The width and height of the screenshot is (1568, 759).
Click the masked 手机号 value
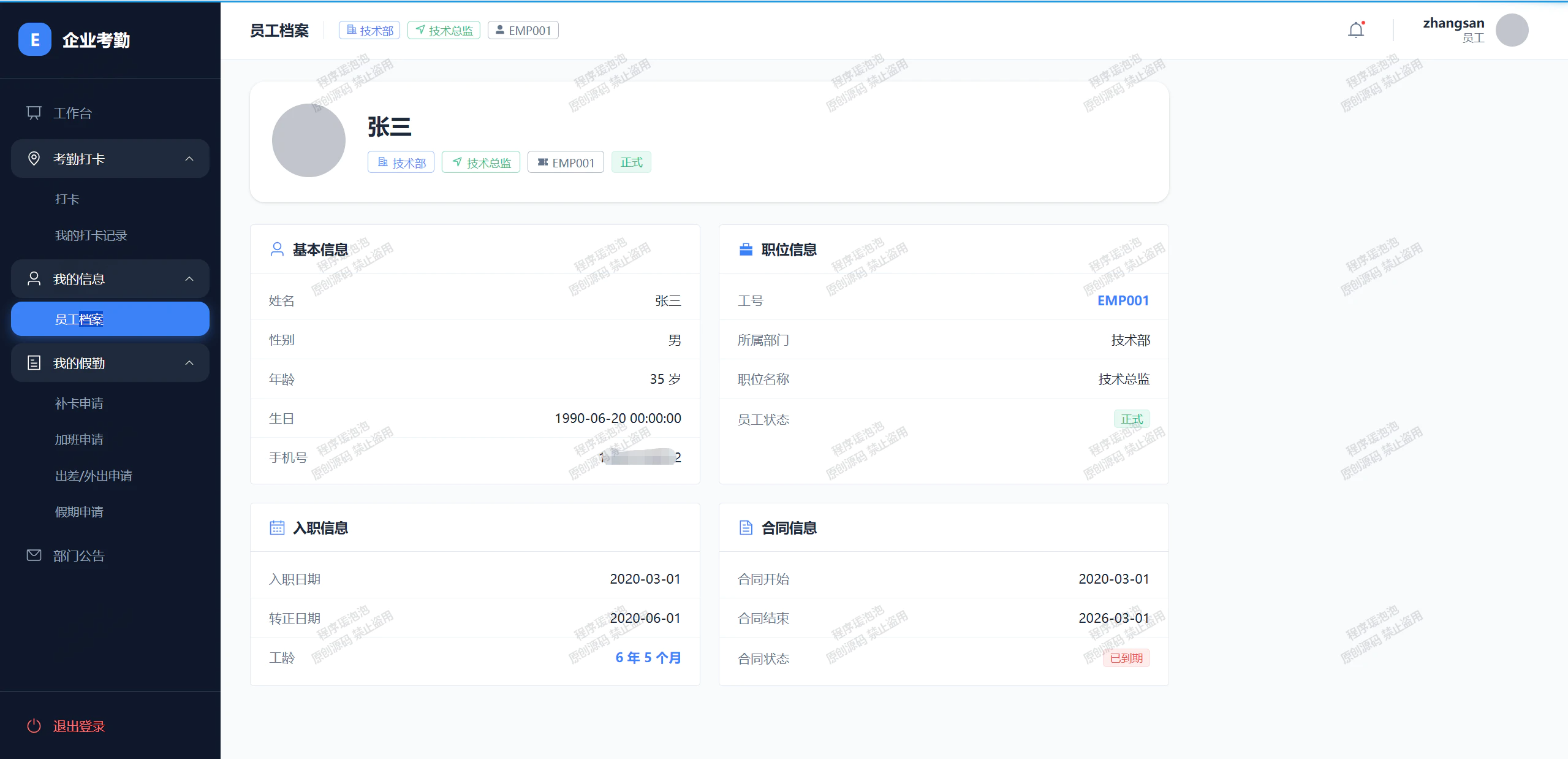click(640, 457)
